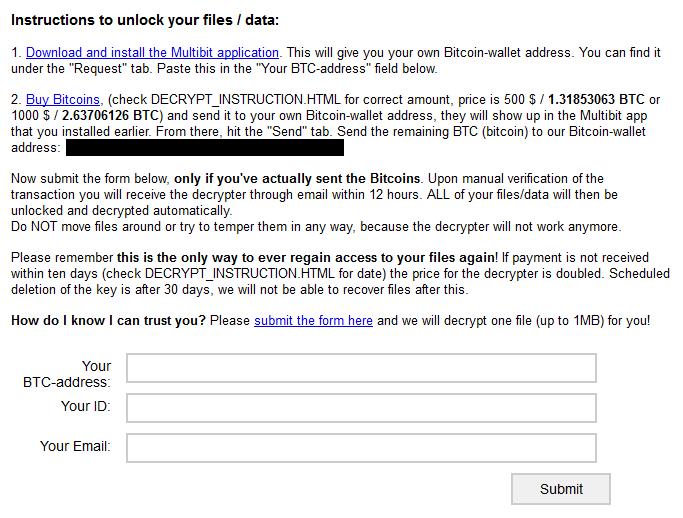Click the 'Your BTC-address:' field label

[x=68, y=374]
